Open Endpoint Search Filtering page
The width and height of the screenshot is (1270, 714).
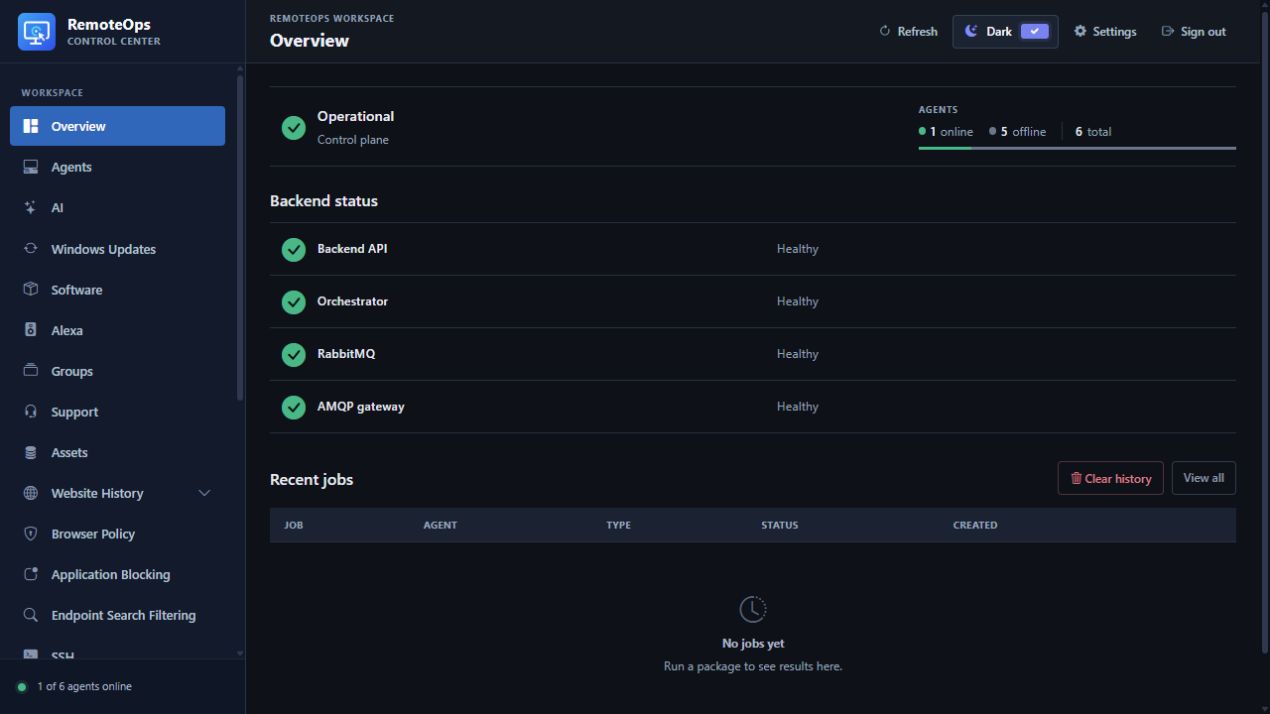coord(117,615)
